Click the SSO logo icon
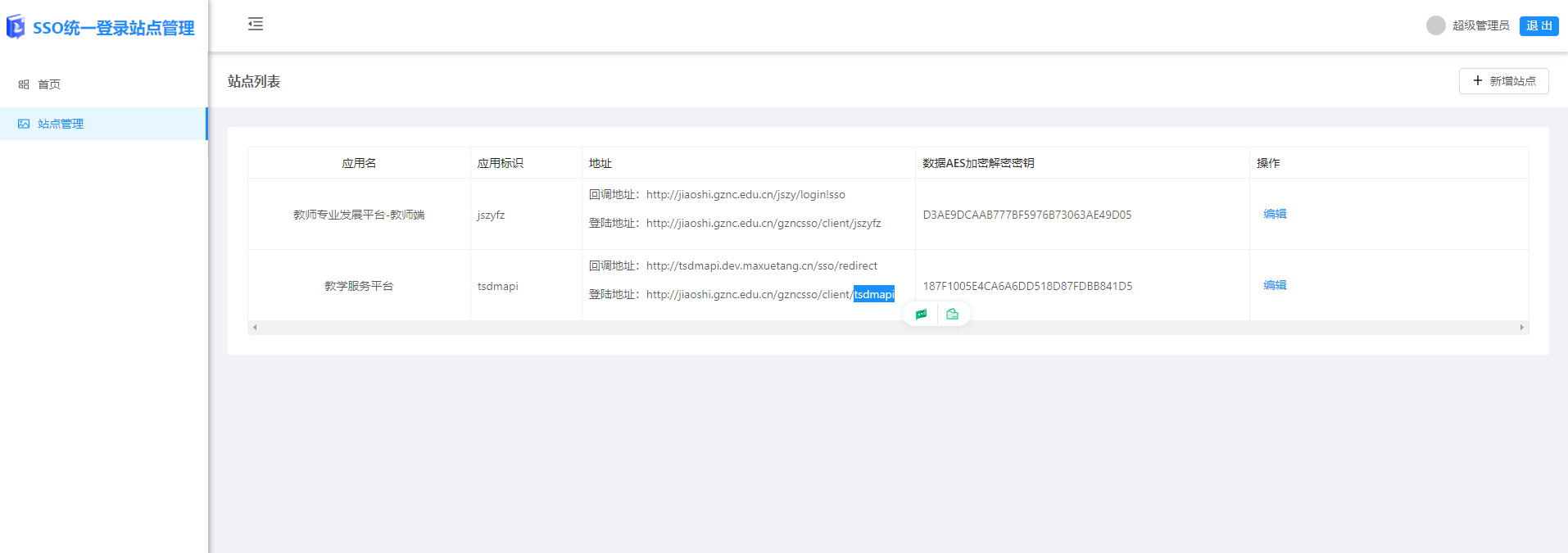1568x553 pixels. click(x=16, y=27)
